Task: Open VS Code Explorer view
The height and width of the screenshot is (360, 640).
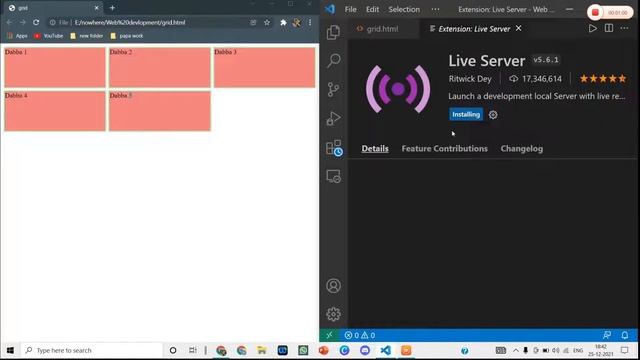Action: tap(333, 32)
